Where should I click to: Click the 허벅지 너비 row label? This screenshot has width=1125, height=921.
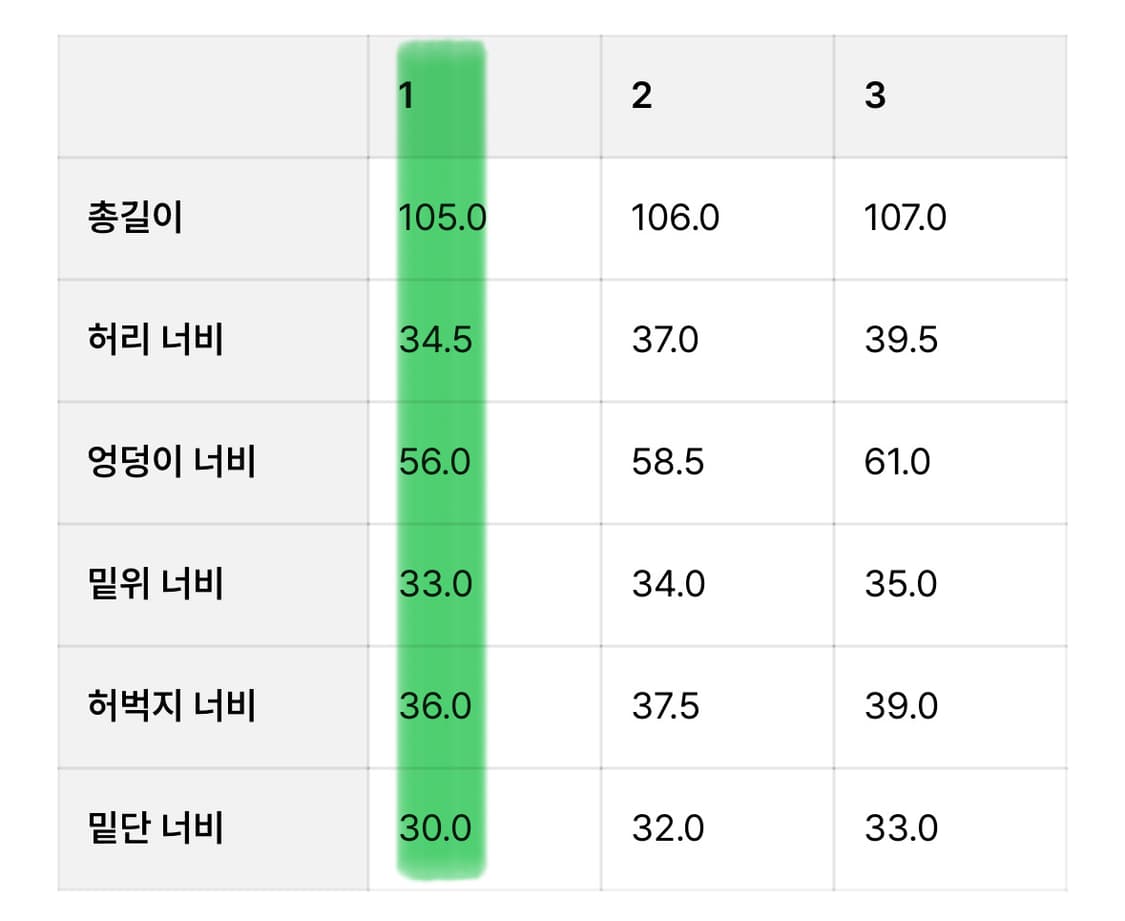171,706
